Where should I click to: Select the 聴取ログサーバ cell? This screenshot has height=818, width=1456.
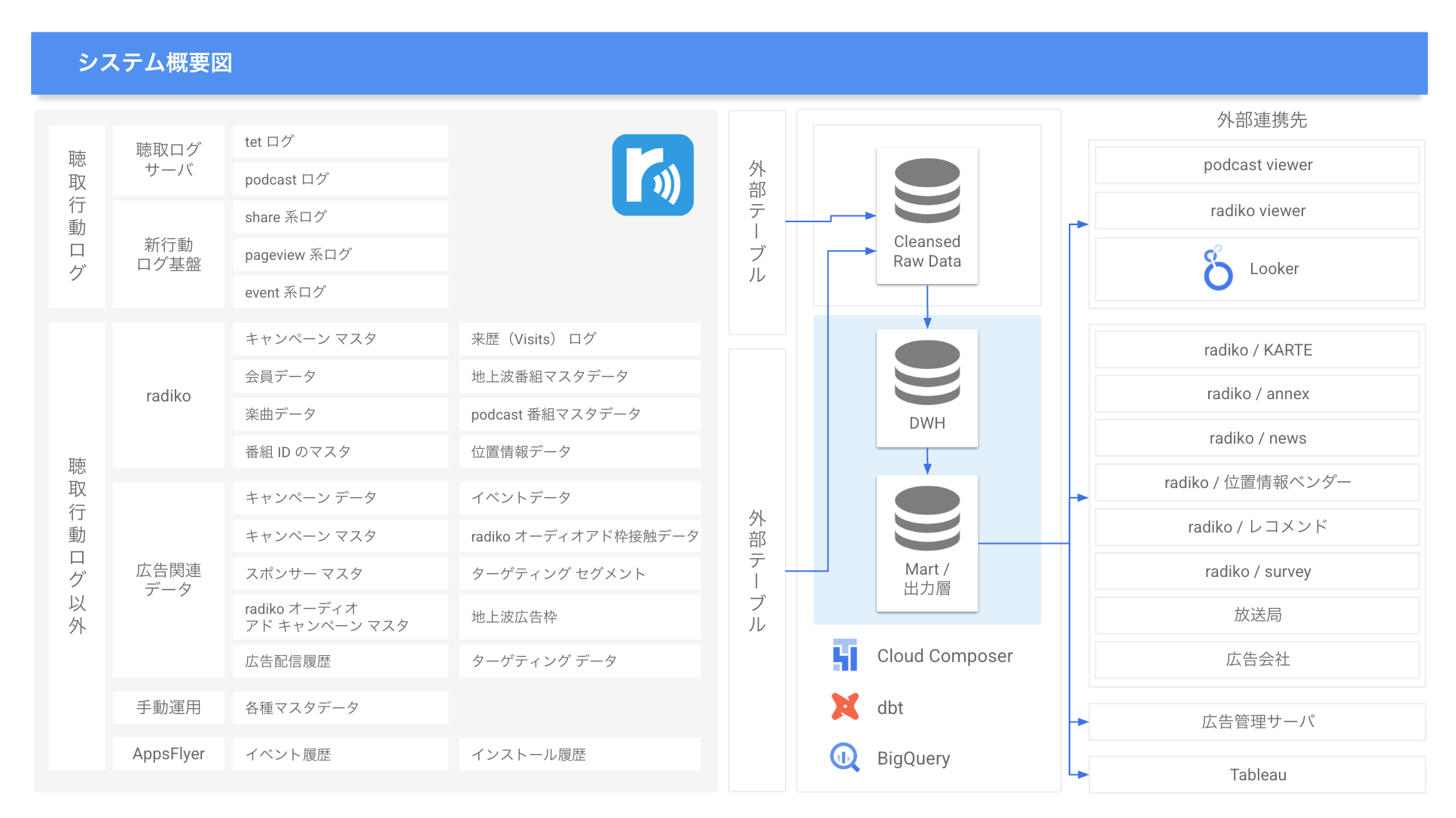pyautogui.click(x=167, y=160)
